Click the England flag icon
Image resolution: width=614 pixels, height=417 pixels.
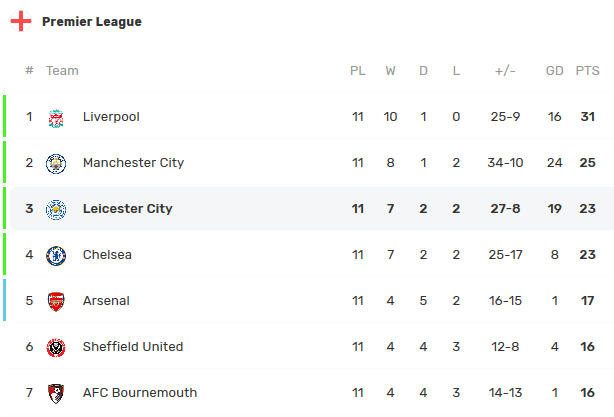(21, 21)
